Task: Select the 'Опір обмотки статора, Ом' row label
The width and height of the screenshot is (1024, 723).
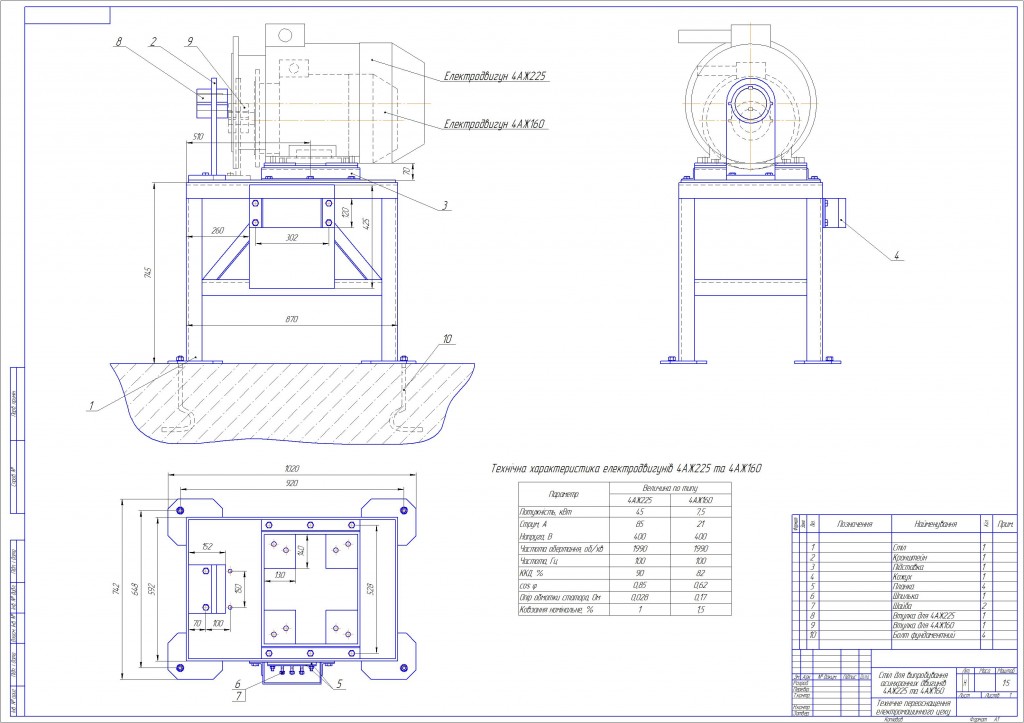Action: click(562, 598)
